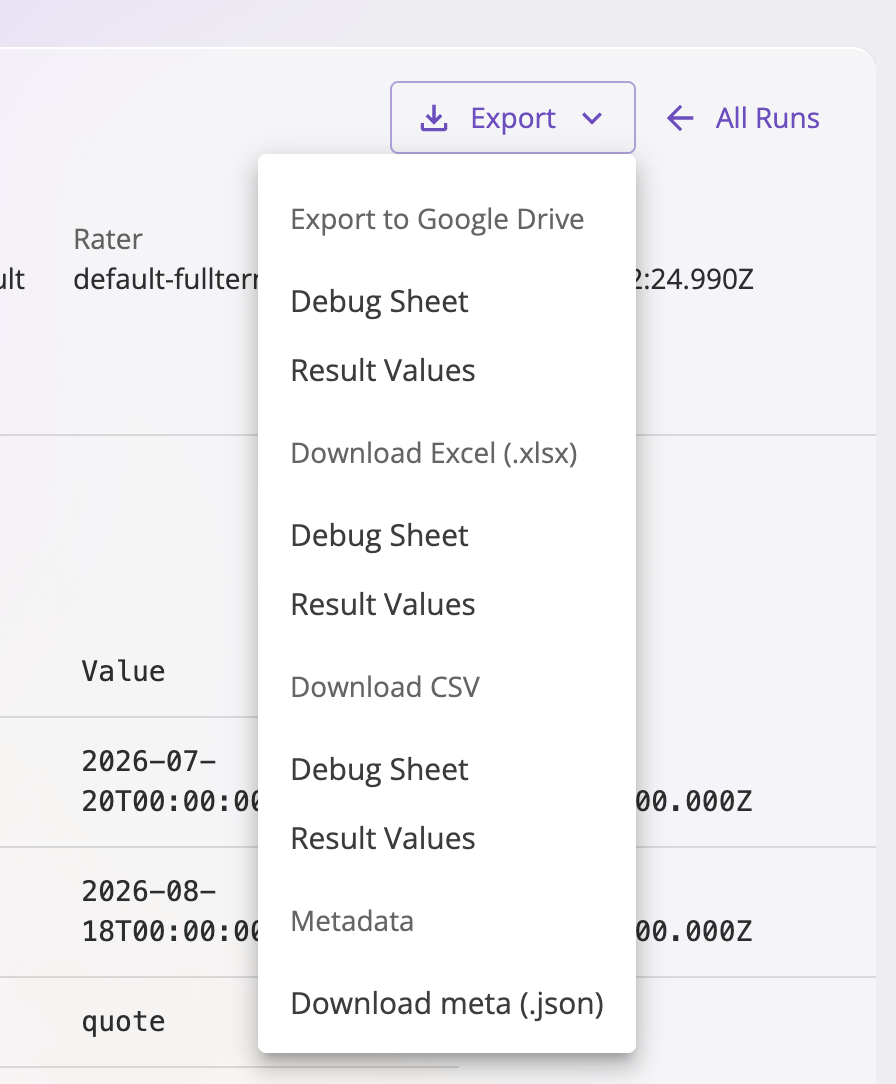Export Debug Sheet to Google Drive
896x1084 pixels.
pyautogui.click(x=447, y=301)
